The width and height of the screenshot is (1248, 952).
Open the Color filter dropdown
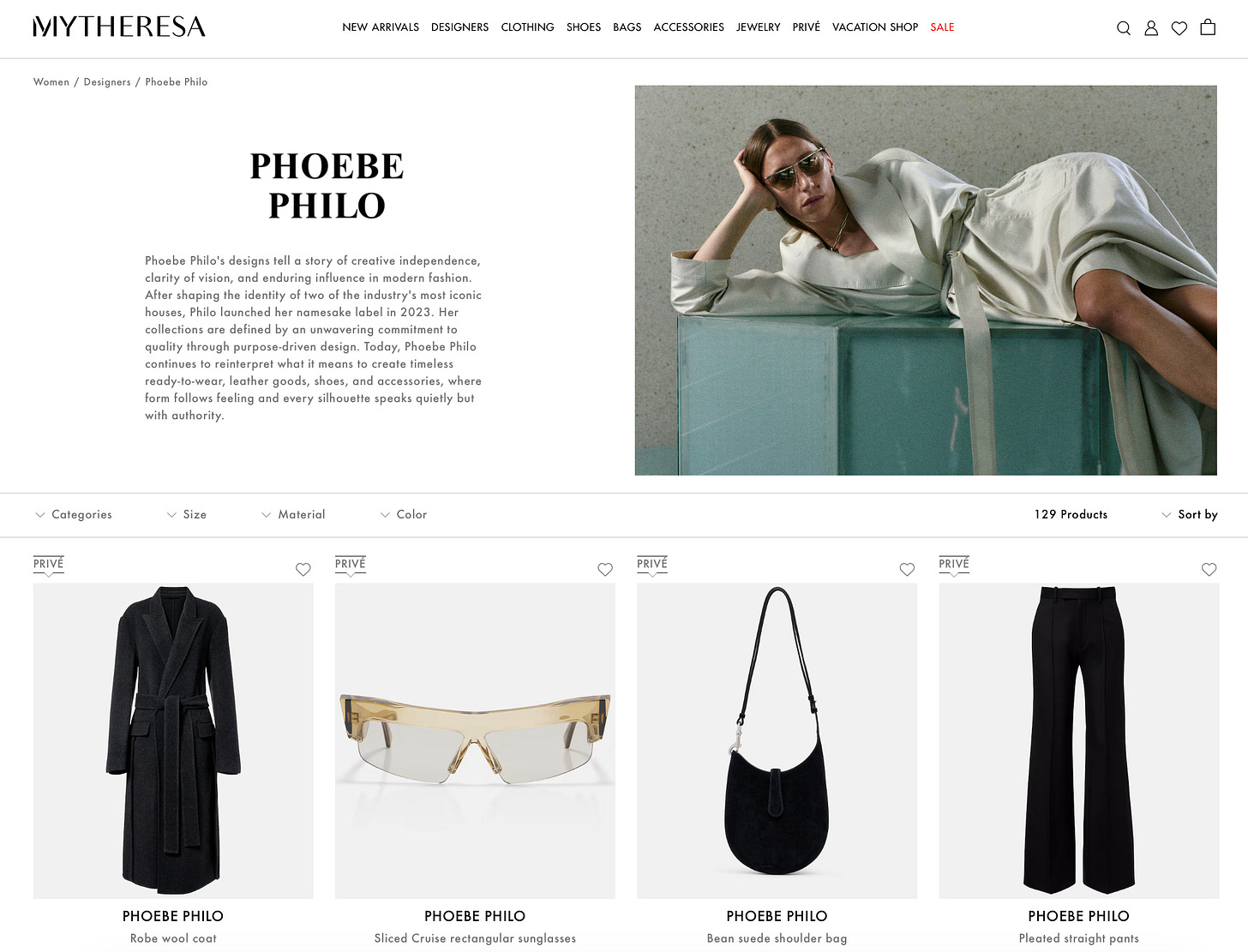(404, 514)
